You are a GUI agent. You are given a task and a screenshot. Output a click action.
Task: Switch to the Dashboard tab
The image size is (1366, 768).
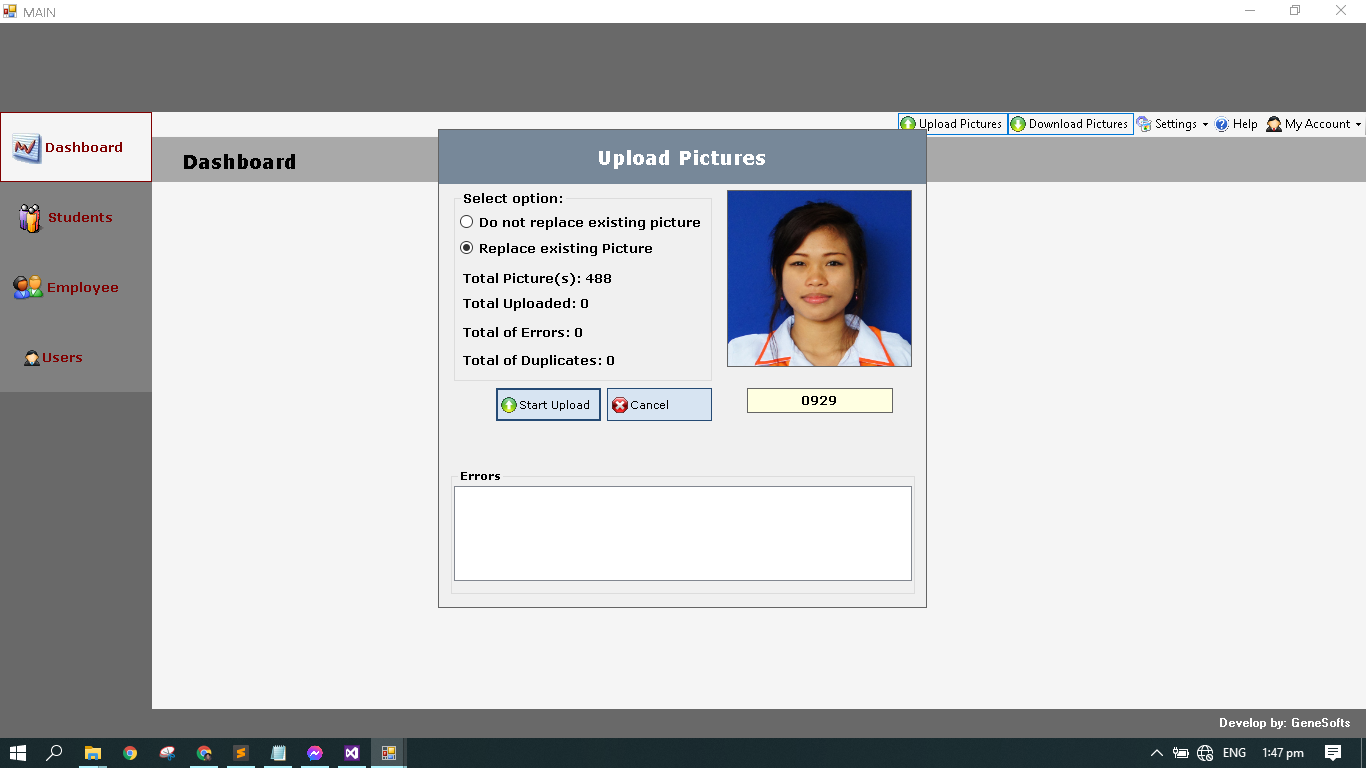click(x=76, y=147)
